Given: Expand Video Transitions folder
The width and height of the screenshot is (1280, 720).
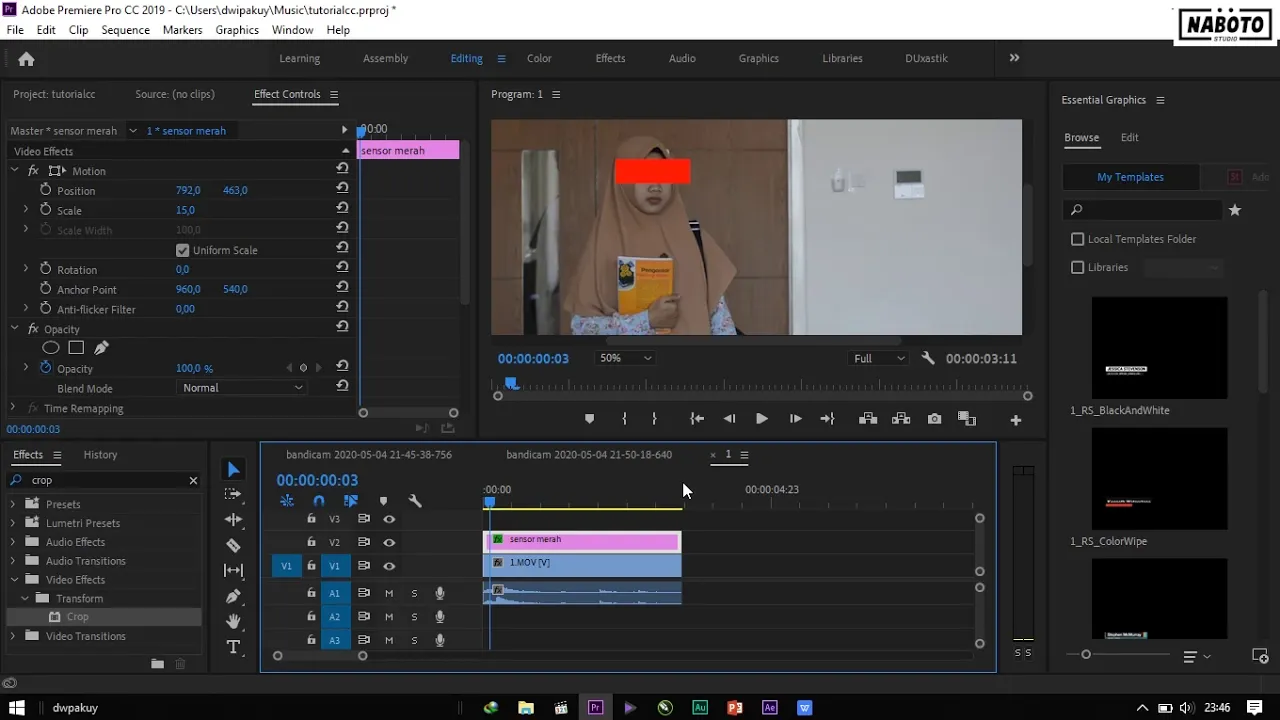Looking at the screenshot, I should pyautogui.click(x=13, y=636).
